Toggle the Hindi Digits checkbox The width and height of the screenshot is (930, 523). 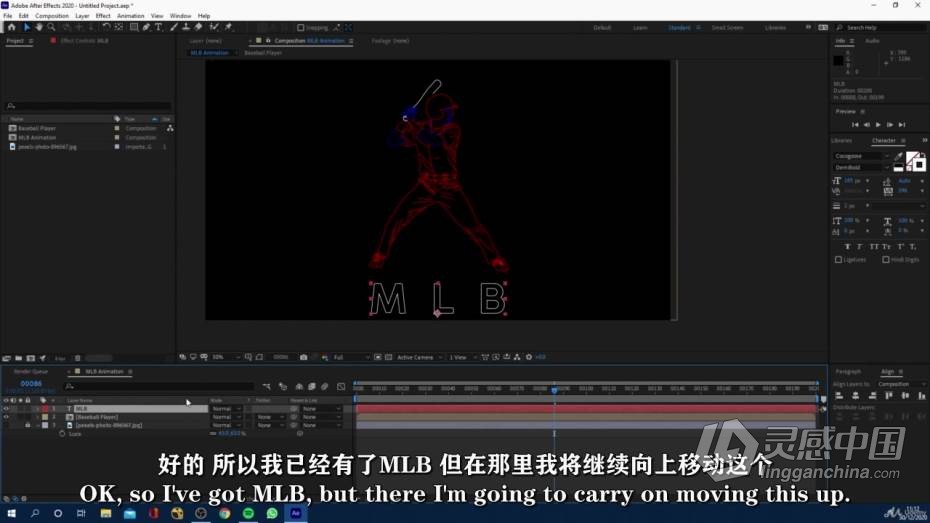pyautogui.click(x=886, y=260)
